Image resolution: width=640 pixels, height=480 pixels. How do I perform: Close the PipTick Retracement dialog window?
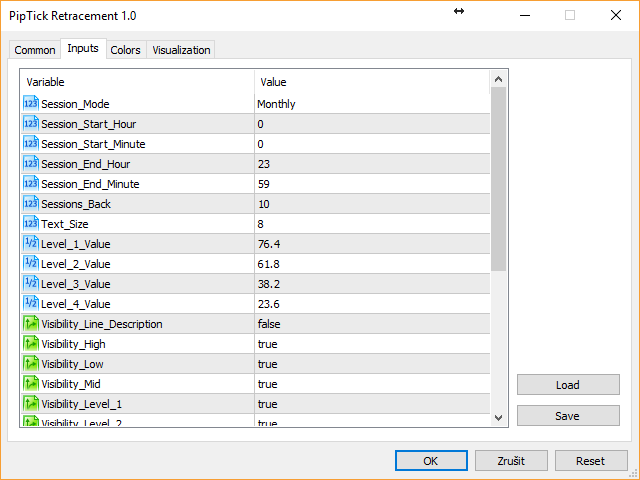point(616,16)
